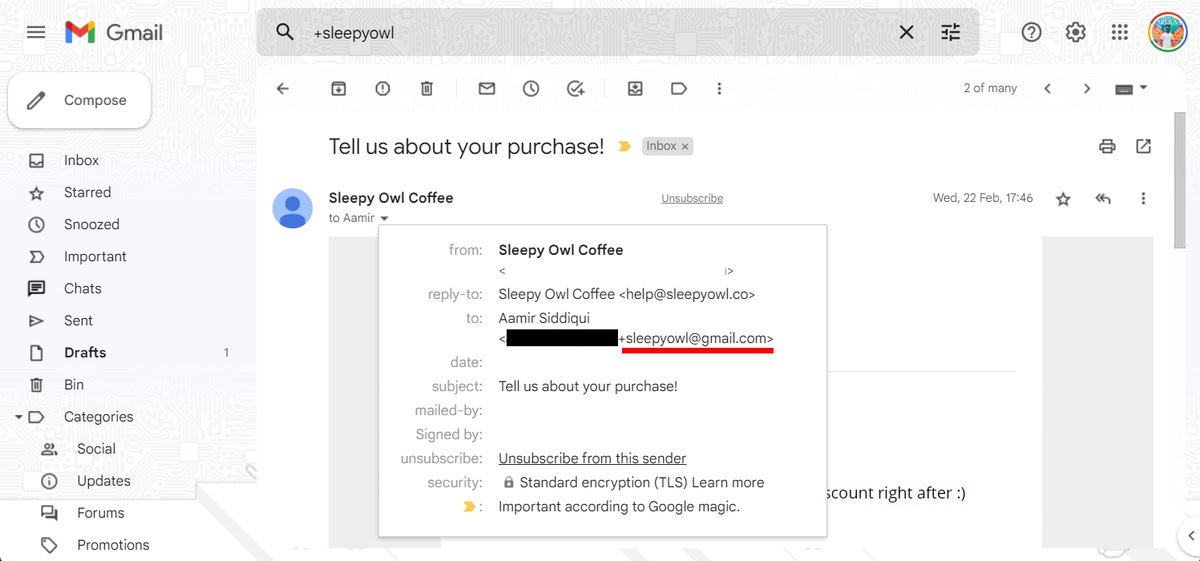The width and height of the screenshot is (1200, 561).
Task: Print the email using the printer icon
Action: pyautogui.click(x=1107, y=147)
